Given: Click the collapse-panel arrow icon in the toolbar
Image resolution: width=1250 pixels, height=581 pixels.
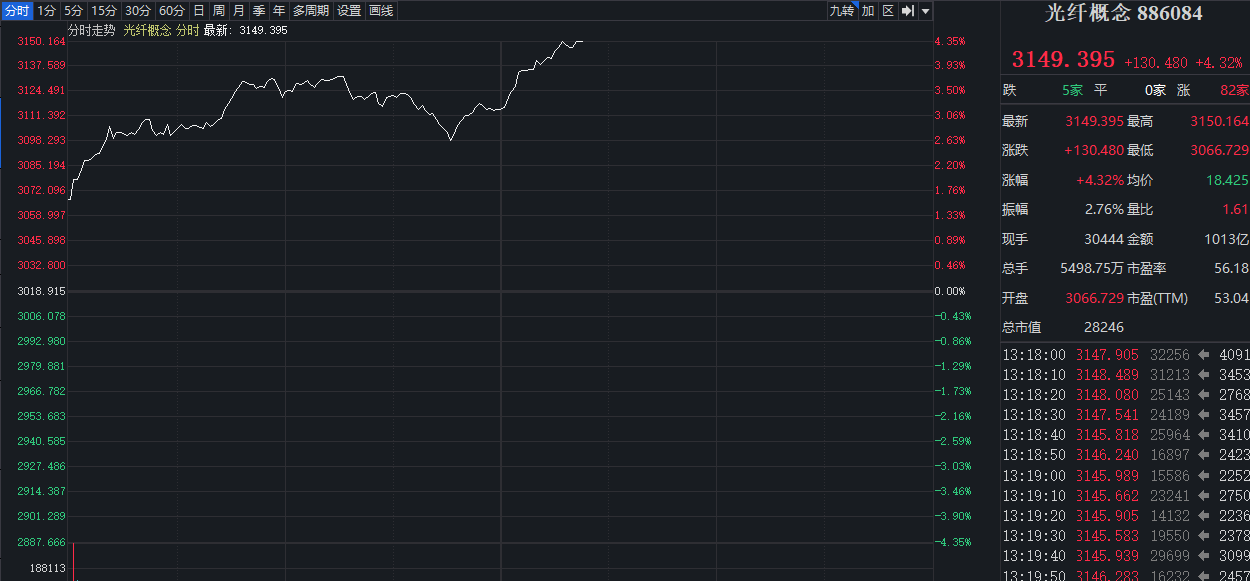Looking at the screenshot, I should (907, 11).
